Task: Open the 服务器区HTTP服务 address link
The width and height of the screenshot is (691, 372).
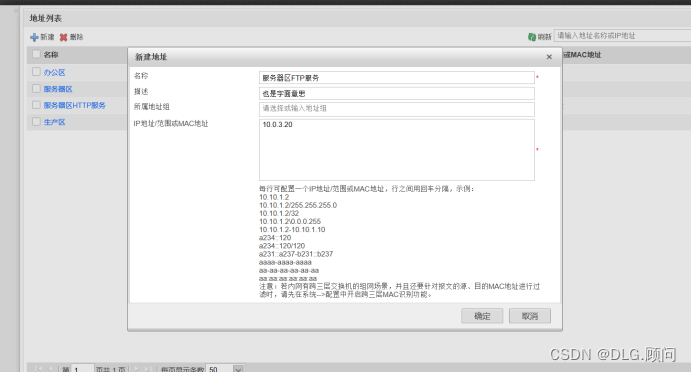Action: pos(74,105)
